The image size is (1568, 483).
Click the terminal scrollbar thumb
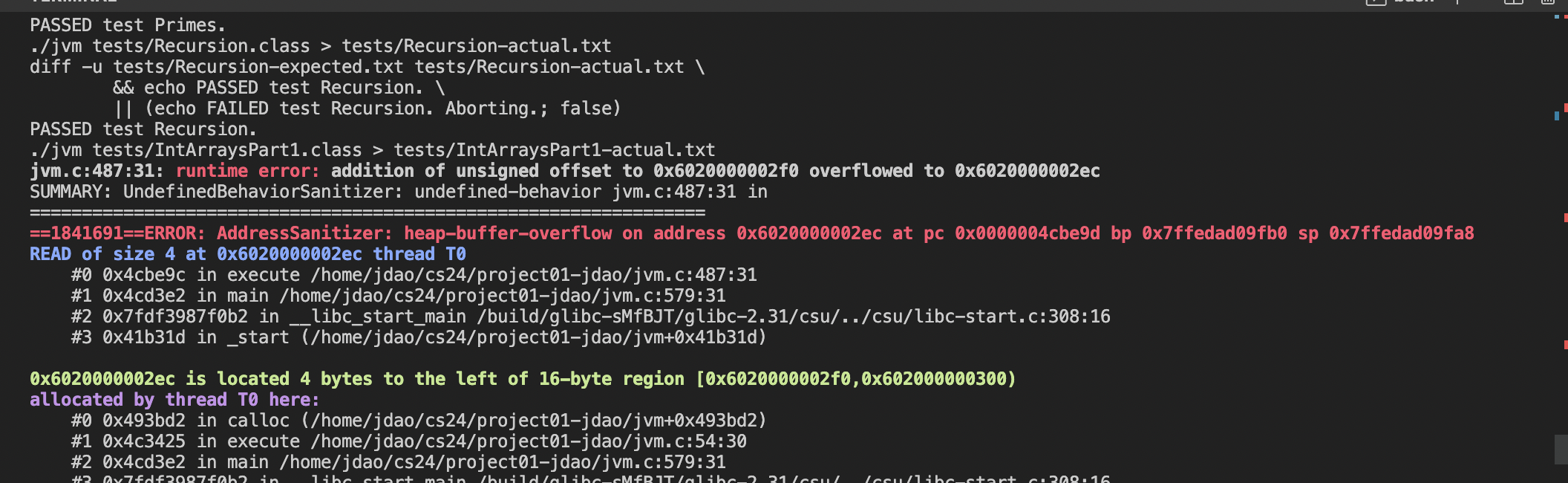[x=1561, y=449]
